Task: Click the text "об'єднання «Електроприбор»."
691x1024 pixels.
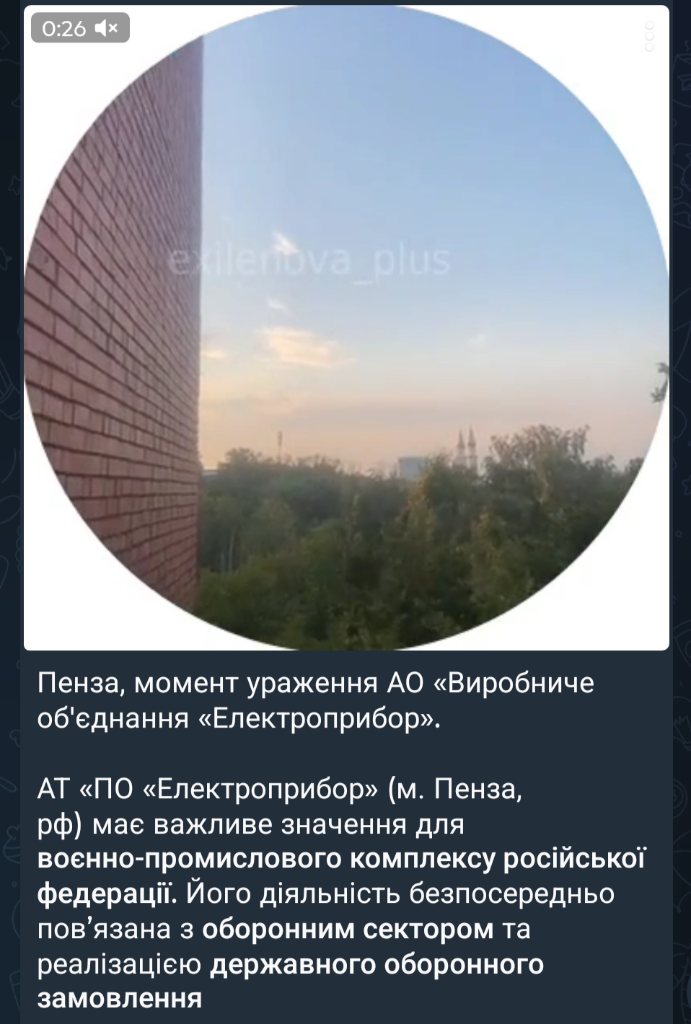Action: (x=240, y=719)
